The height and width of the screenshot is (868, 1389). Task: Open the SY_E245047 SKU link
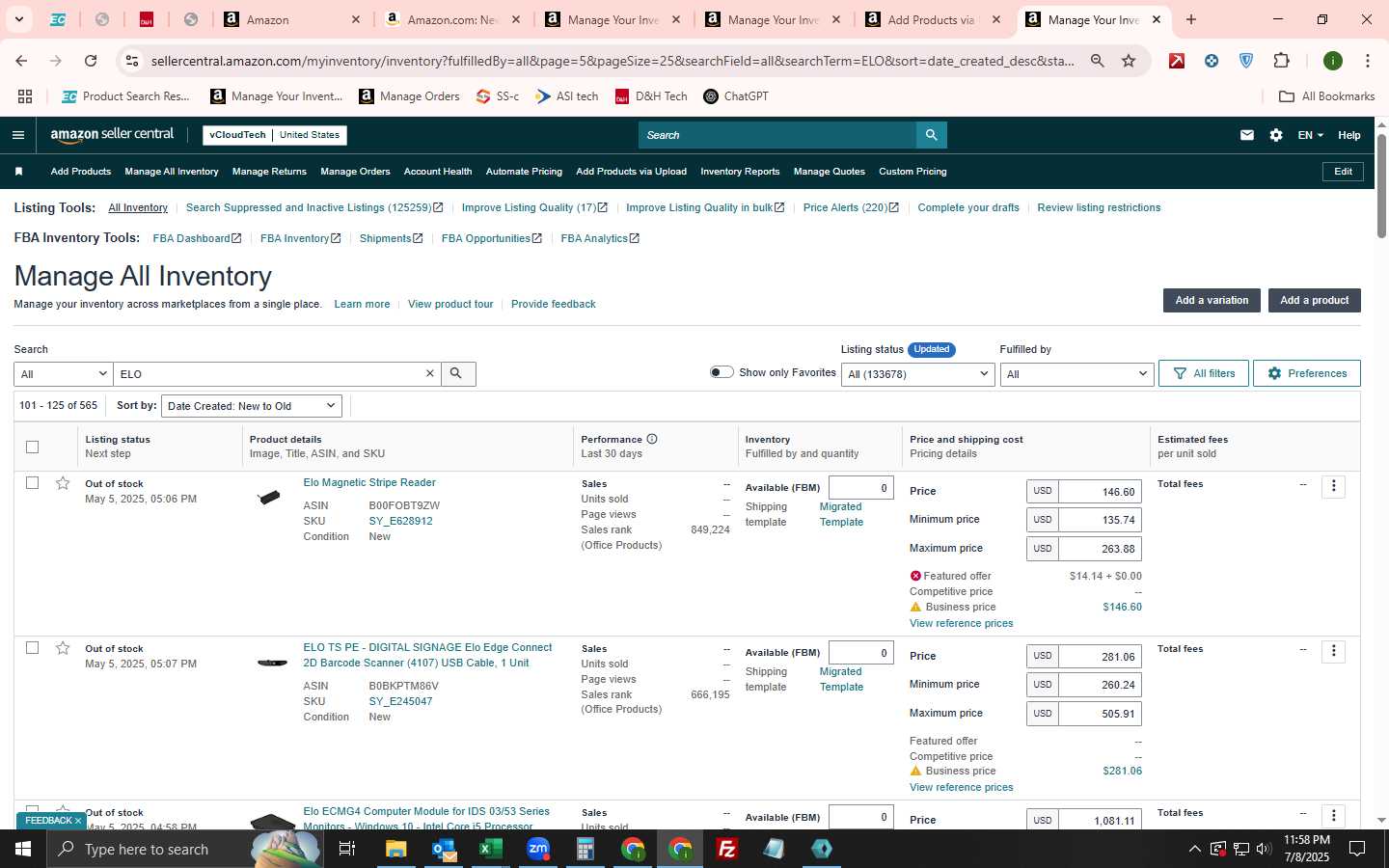click(x=400, y=701)
